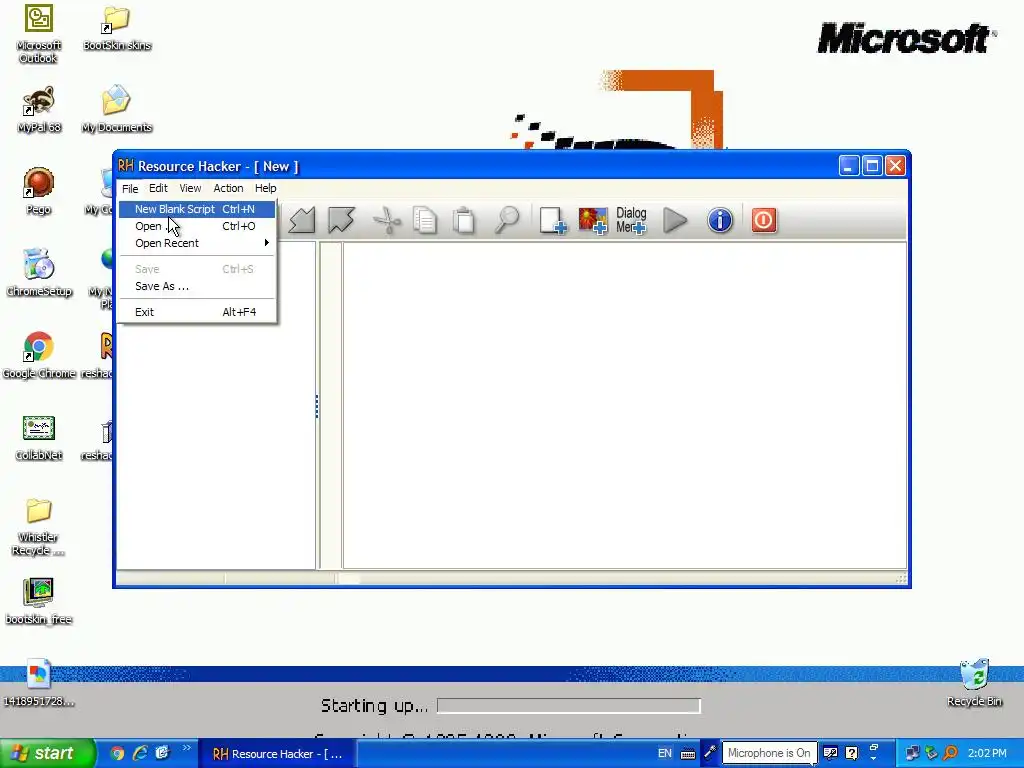Image resolution: width=1024 pixels, height=768 pixels.
Task: Click the bent-arrow toolbar icon
Action: pyautogui.click(x=341, y=220)
